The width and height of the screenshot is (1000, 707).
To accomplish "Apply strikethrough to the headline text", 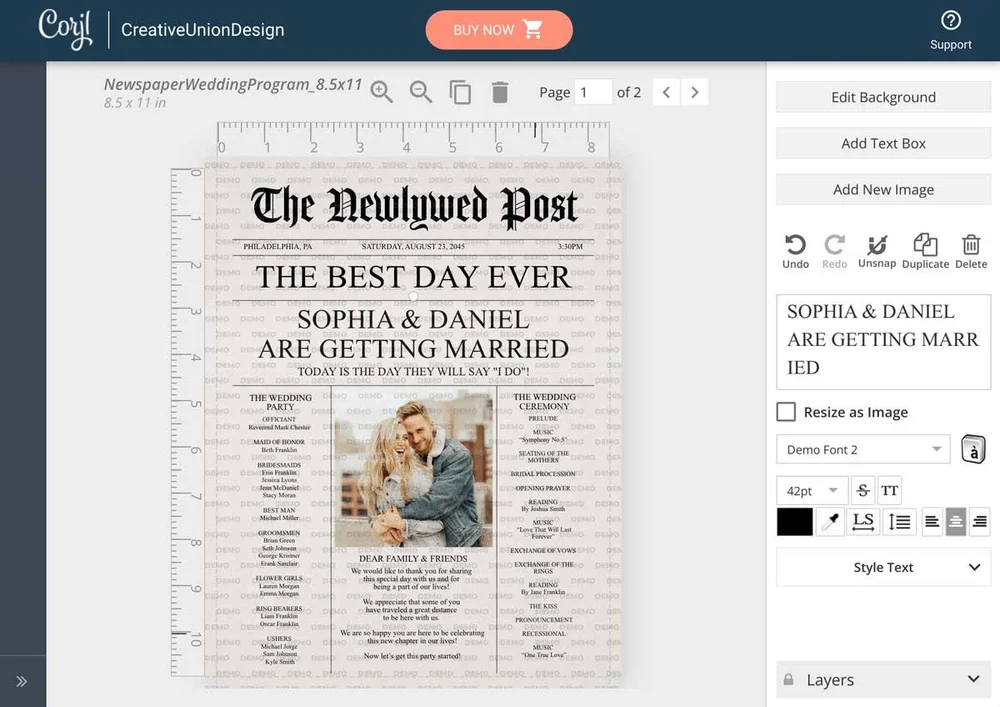I will [862, 490].
